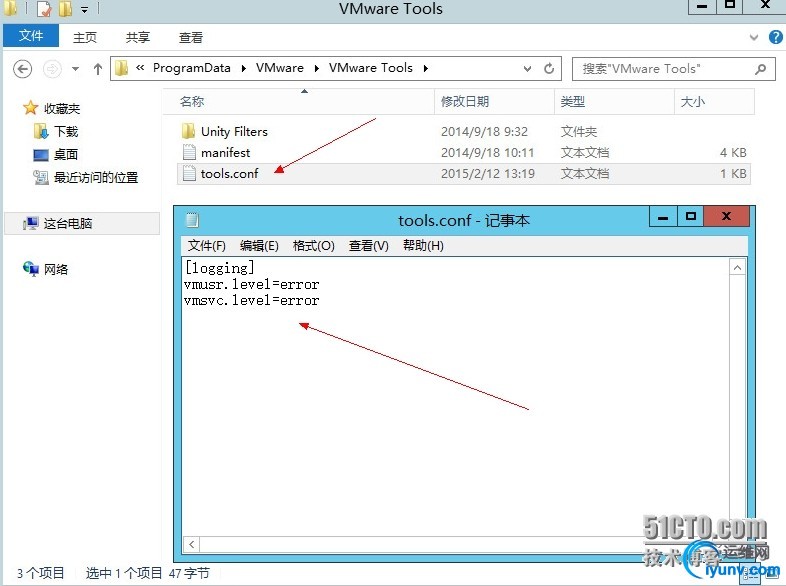The image size is (786, 586).
Task: Click VMware Tools in the address path
Action: coord(370,68)
